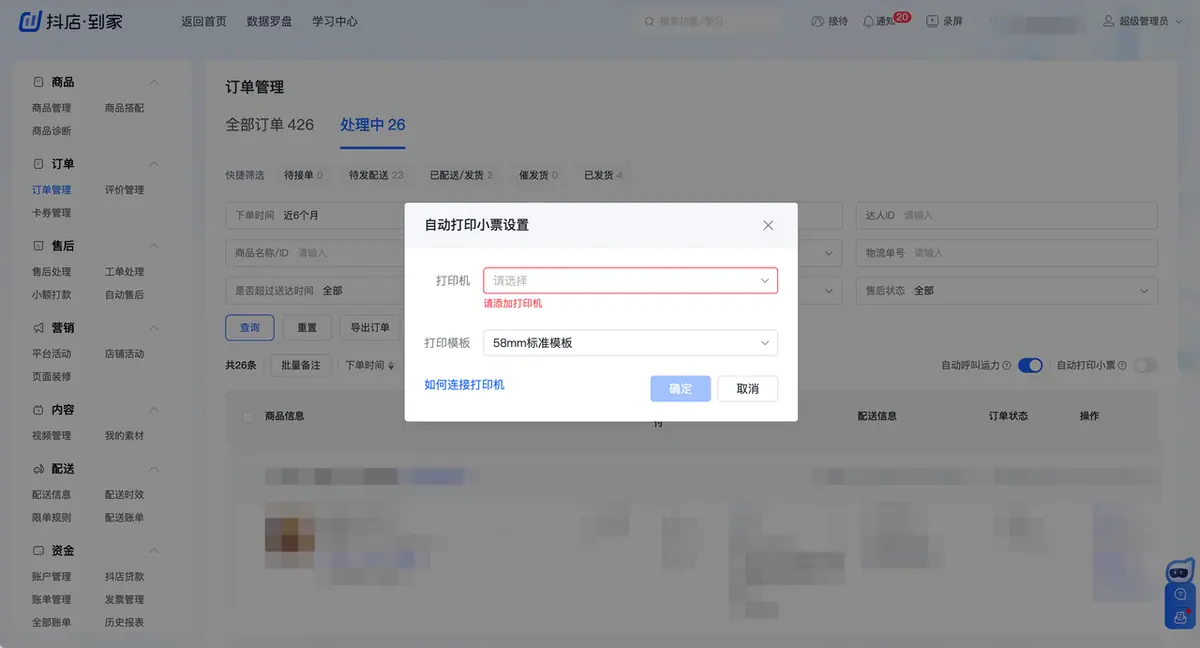
Task: Click the 售后 section icon in sidebar
Action: click(x=38, y=246)
